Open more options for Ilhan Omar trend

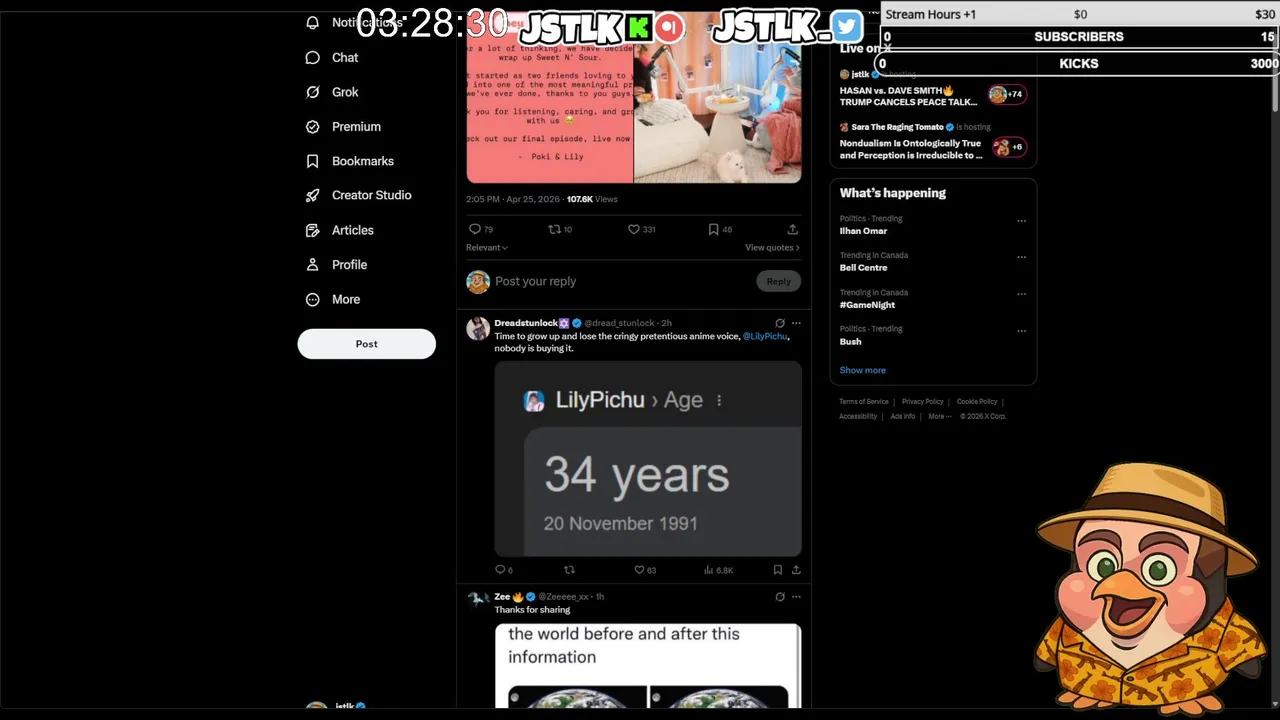(1021, 221)
